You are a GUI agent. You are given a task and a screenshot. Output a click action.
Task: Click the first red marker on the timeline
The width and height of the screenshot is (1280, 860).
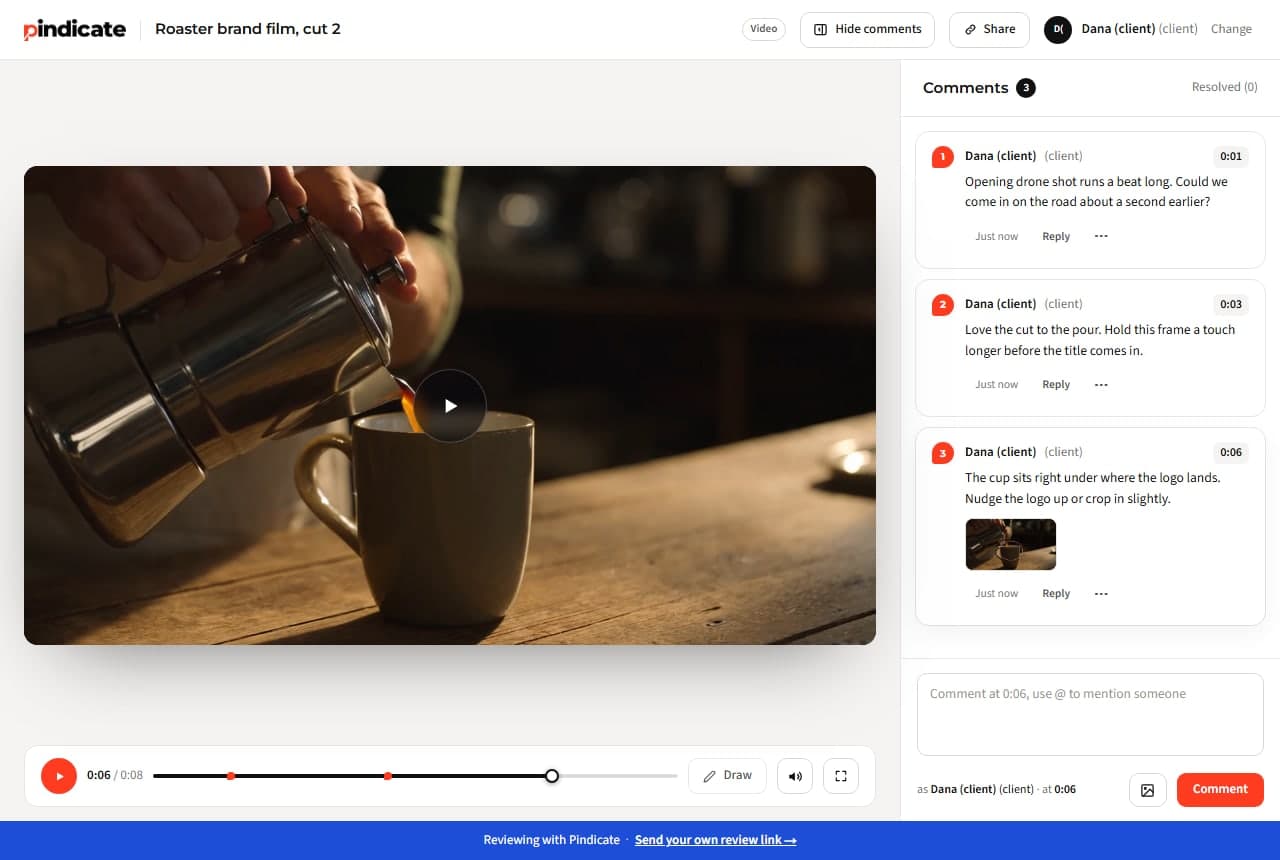tap(231, 776)
